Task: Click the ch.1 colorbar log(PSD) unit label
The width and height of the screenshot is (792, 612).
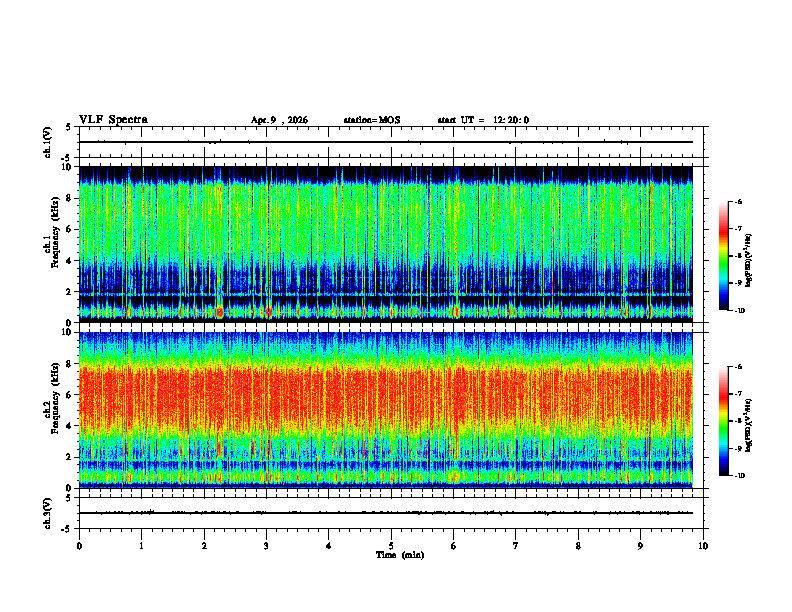Action: [748, 261]
